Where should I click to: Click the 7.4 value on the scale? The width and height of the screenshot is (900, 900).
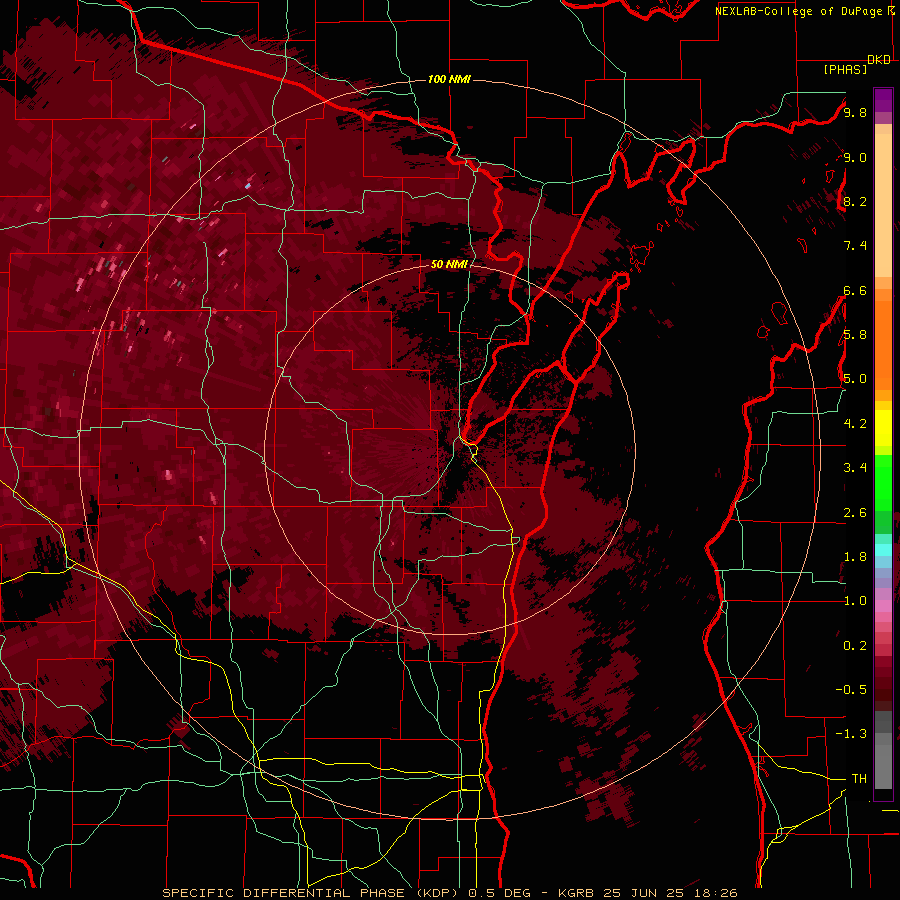(855, 246)
